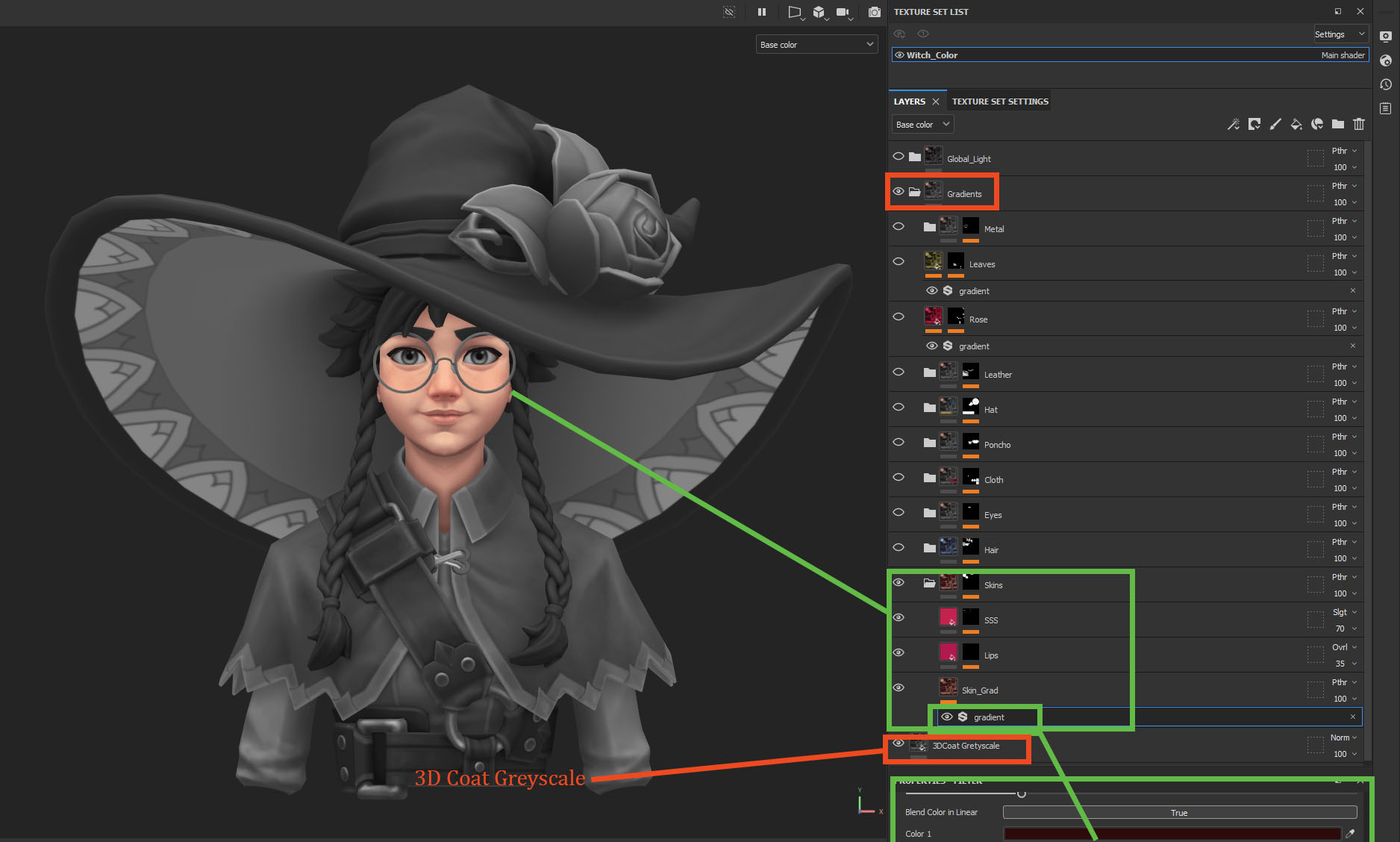Select the 3DCoat Greyscale layer
This screenshot has height=842, width=1400.
click(966, 746)
